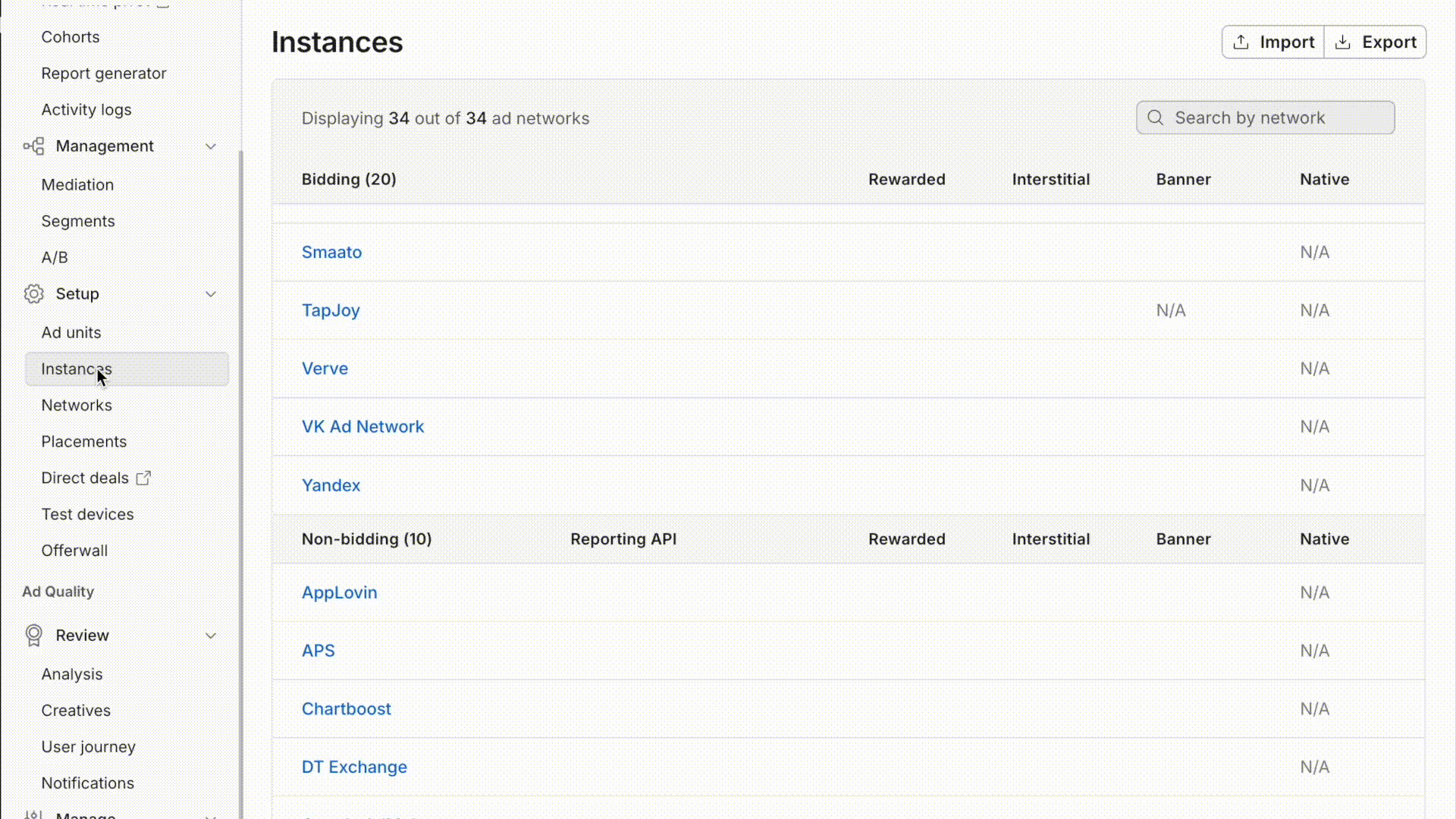1456x819 pixels.
Task: Open the Smaato network link
Action: pyautogui.click(x=331, y=253)
